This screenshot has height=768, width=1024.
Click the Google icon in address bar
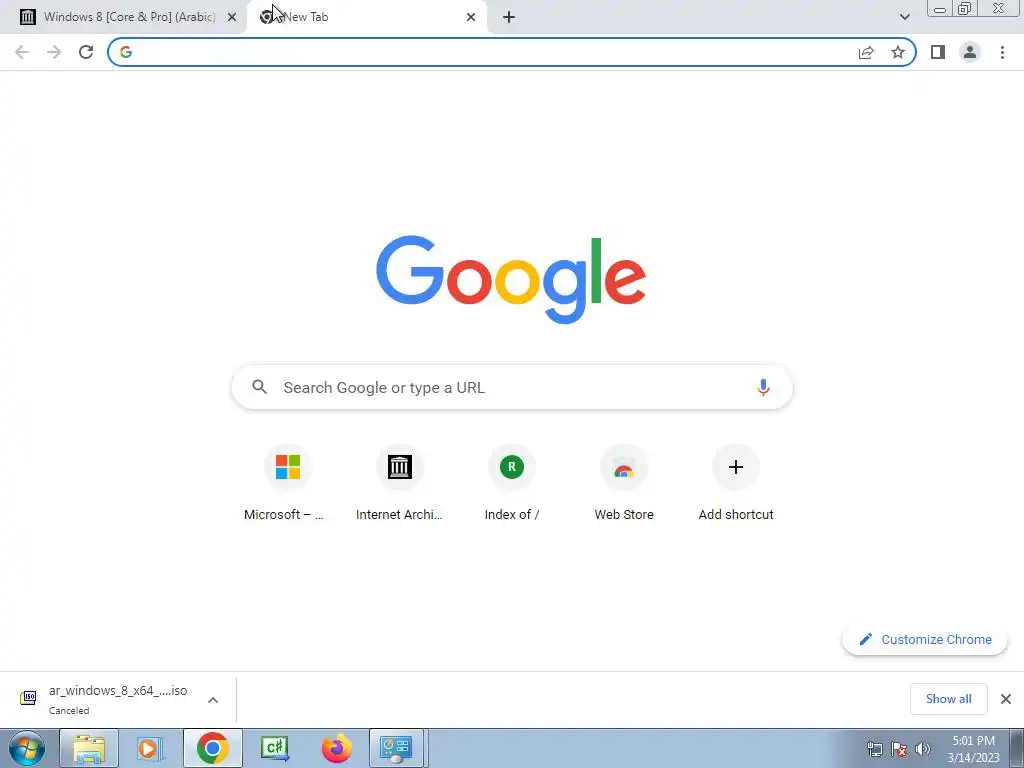point(126,52)
